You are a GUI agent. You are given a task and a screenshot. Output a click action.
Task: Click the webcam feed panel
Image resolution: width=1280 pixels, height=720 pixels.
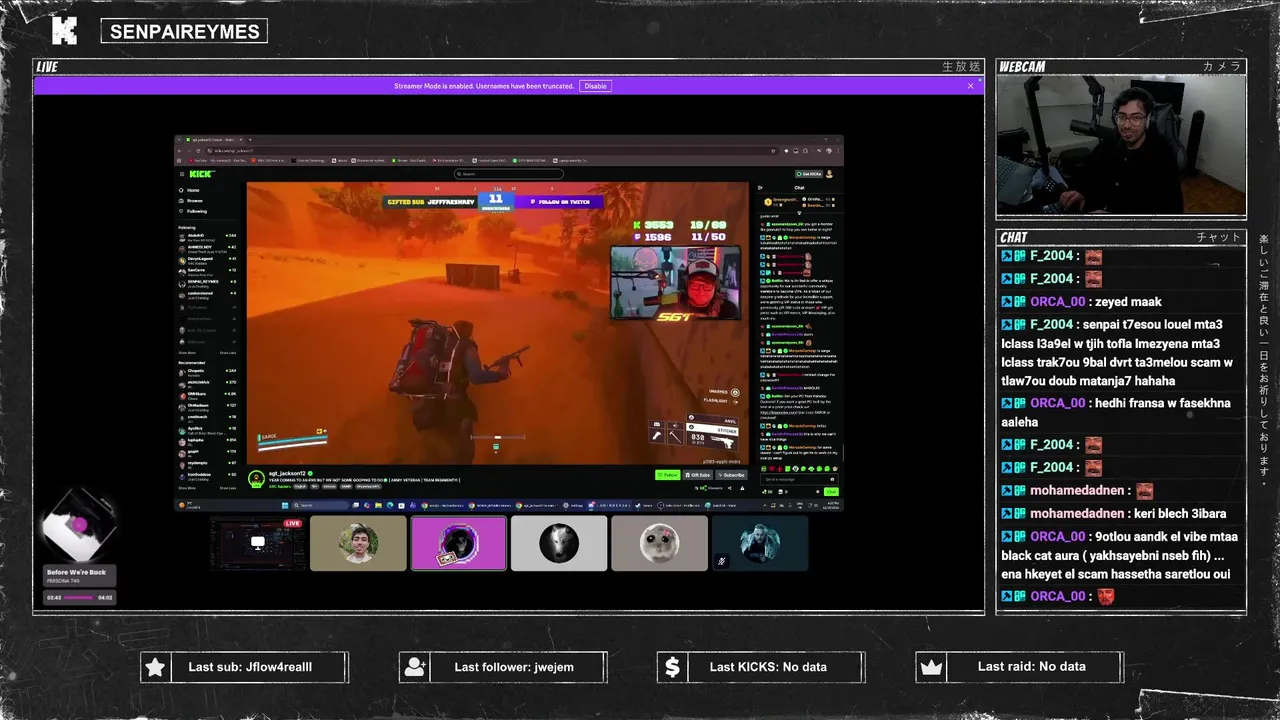(x=1121, y=145)
